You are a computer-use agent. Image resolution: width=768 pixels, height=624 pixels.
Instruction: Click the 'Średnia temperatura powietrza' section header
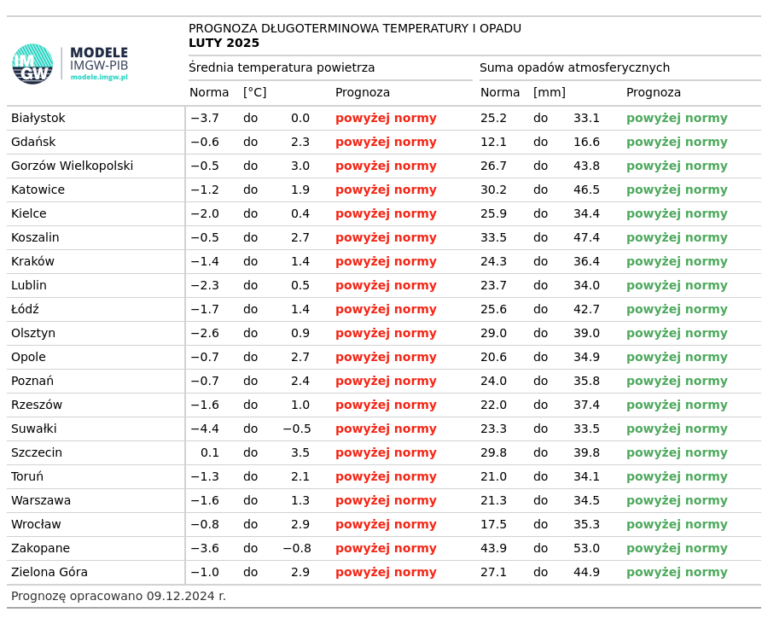pos(282,68)
